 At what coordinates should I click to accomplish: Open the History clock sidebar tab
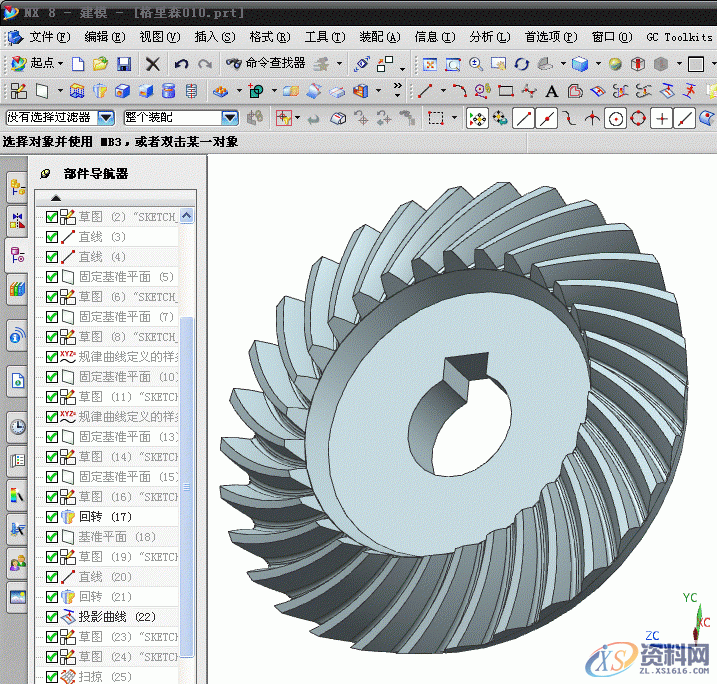(17, 427)
